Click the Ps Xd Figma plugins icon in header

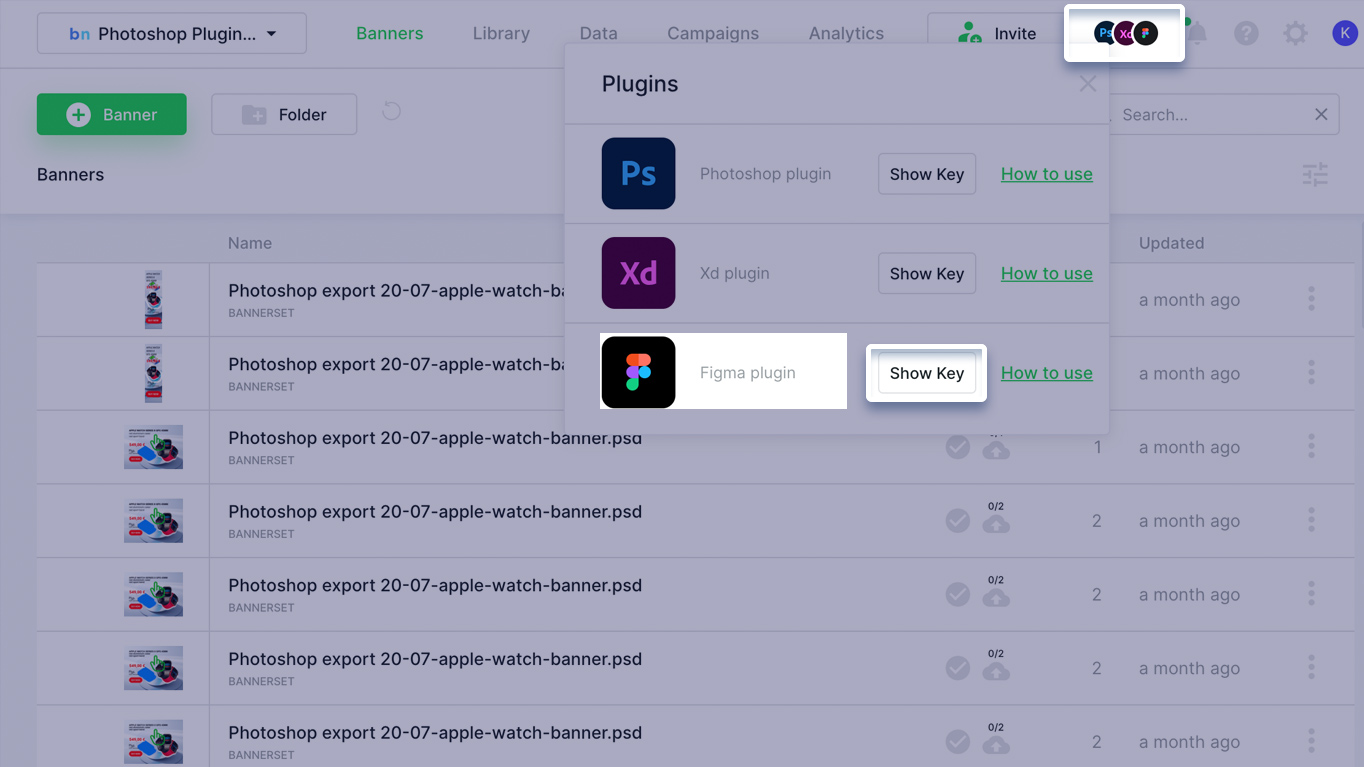point(1125,34)
